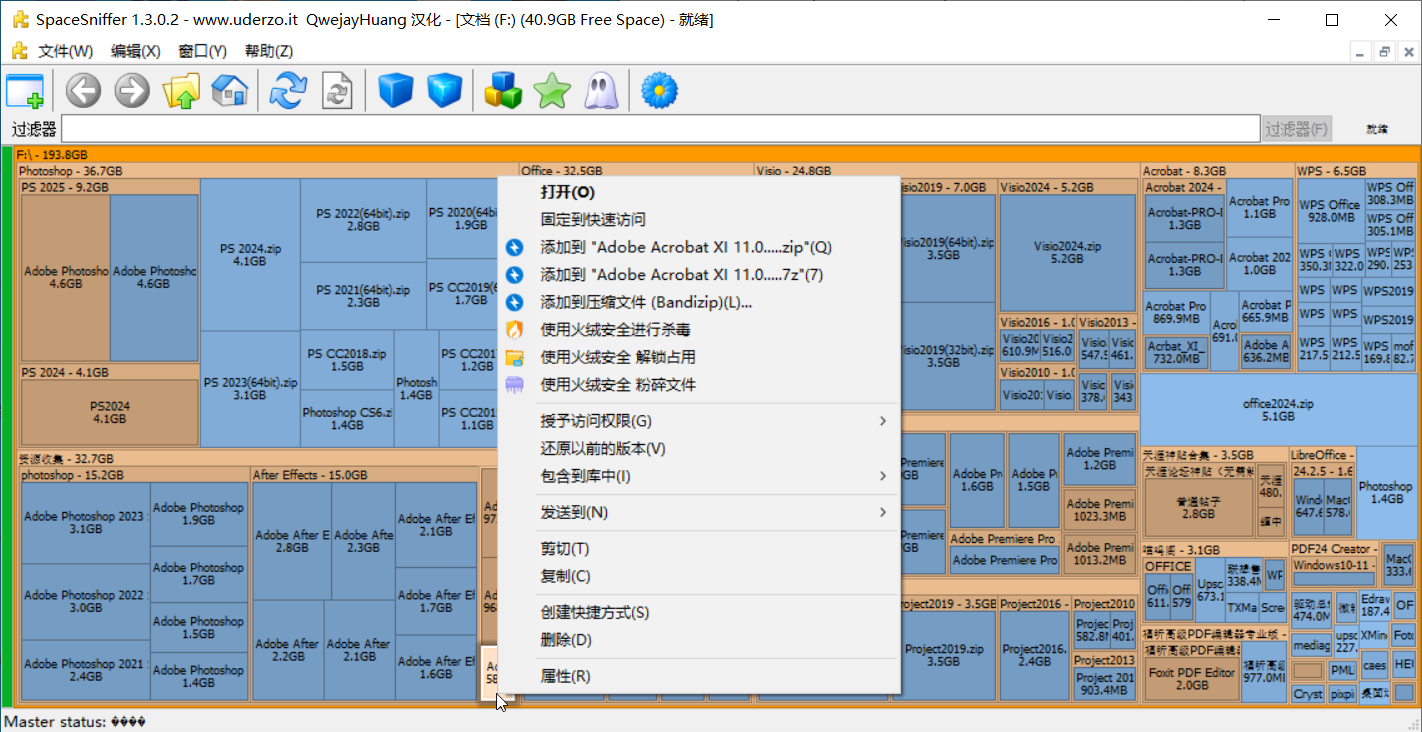The width and height of the screenshot is (1422, 732).
Task: Go back with the left arrow icon
Action: coord(84,91)
